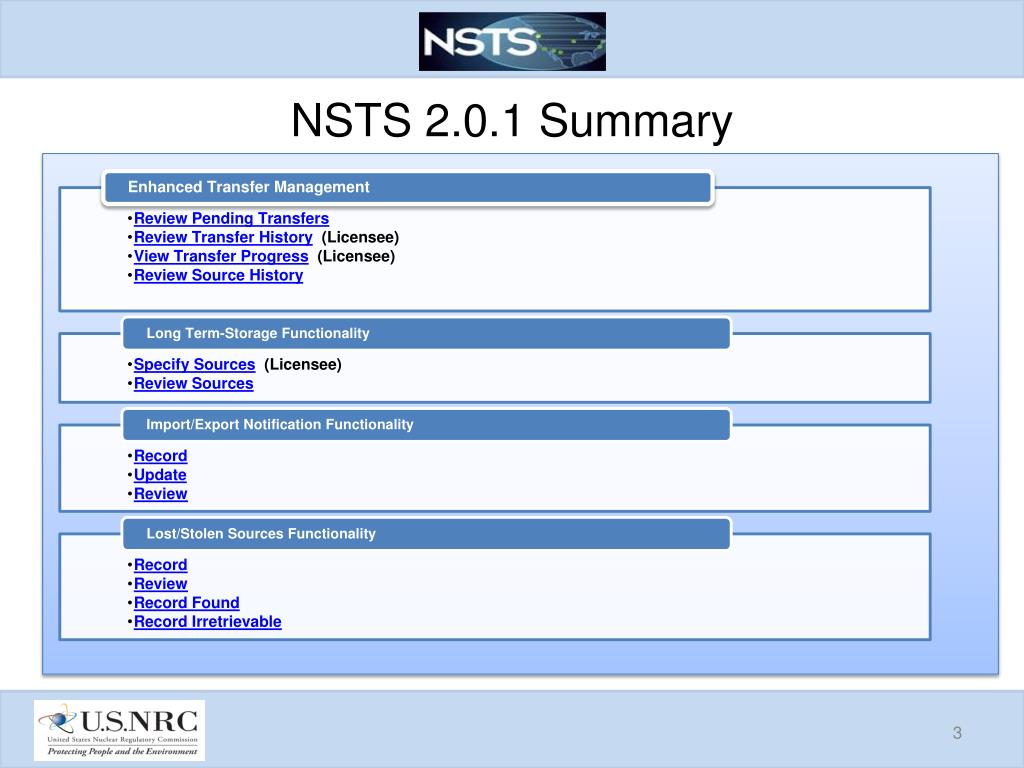Open the View Transfer Progress link

coord(221,256)
